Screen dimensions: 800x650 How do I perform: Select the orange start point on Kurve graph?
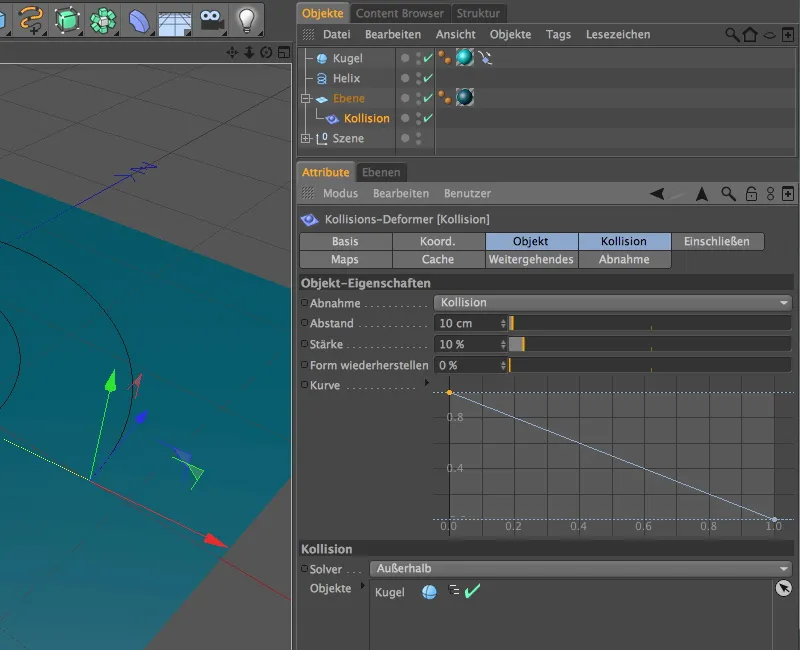449,392
